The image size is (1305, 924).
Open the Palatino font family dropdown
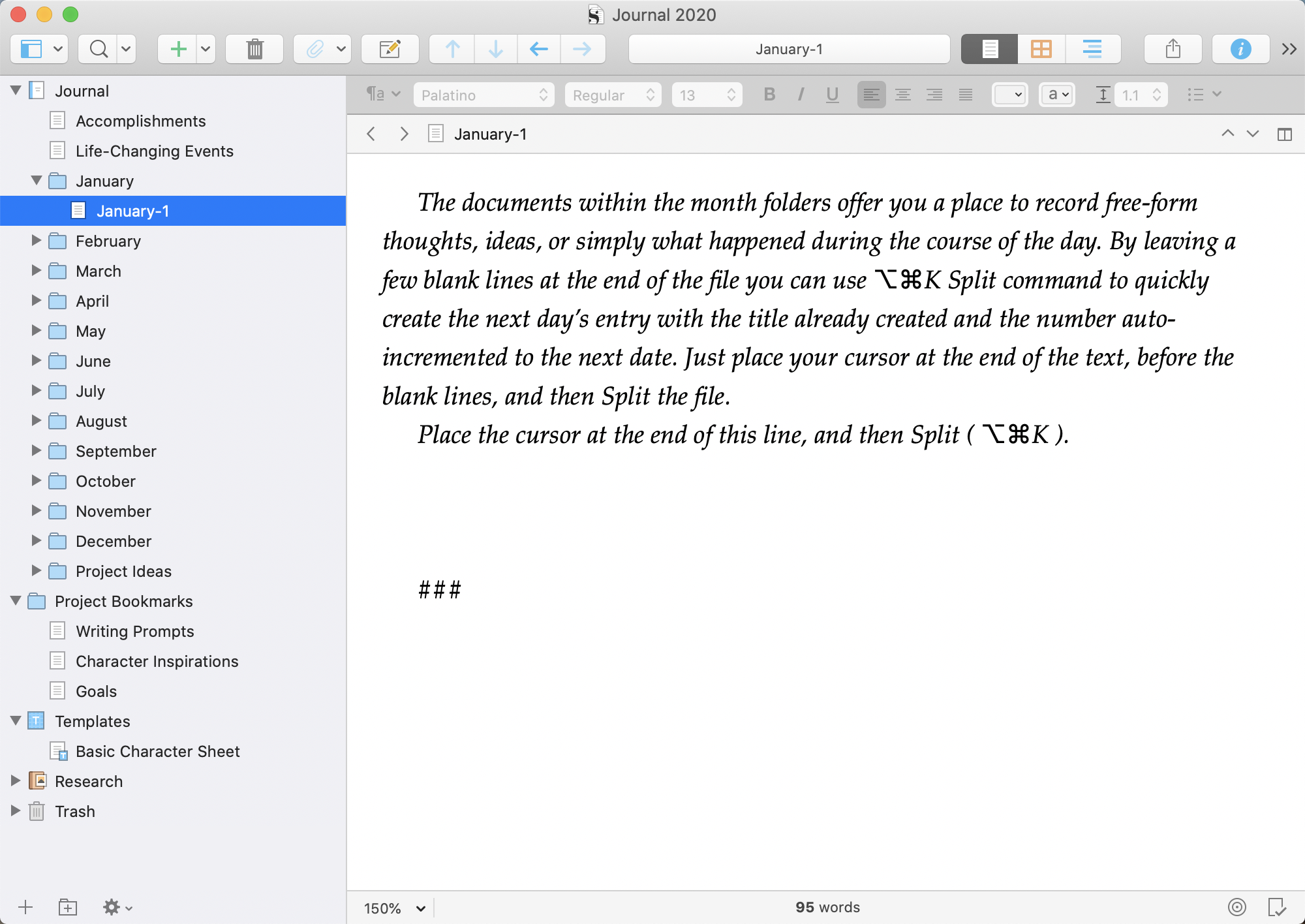coord(484,95)
